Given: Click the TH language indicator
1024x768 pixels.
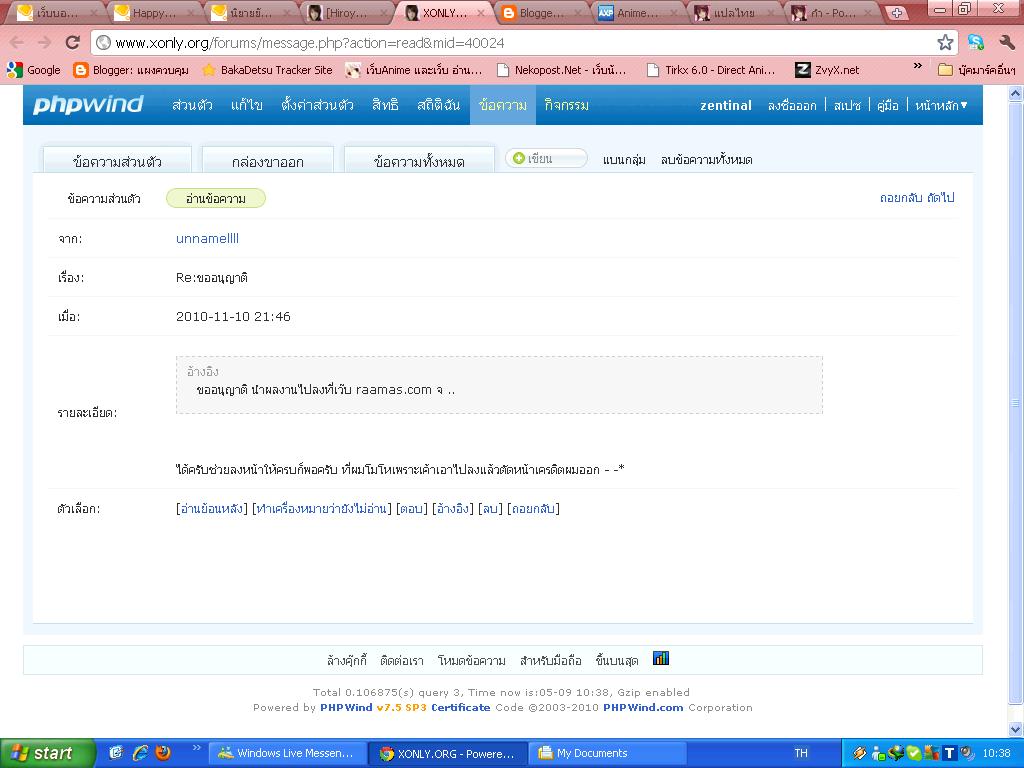Looking at the screenshot, I should (801, 753).
